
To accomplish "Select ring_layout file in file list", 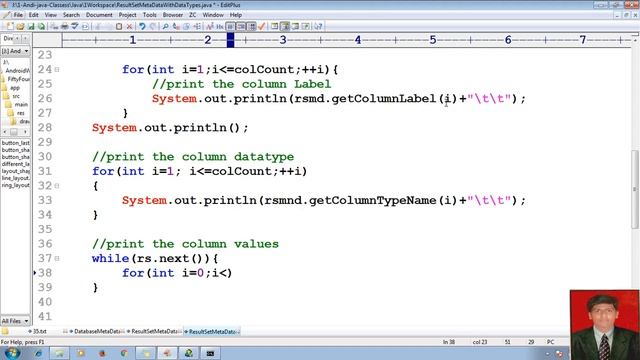I will [16, 185].
